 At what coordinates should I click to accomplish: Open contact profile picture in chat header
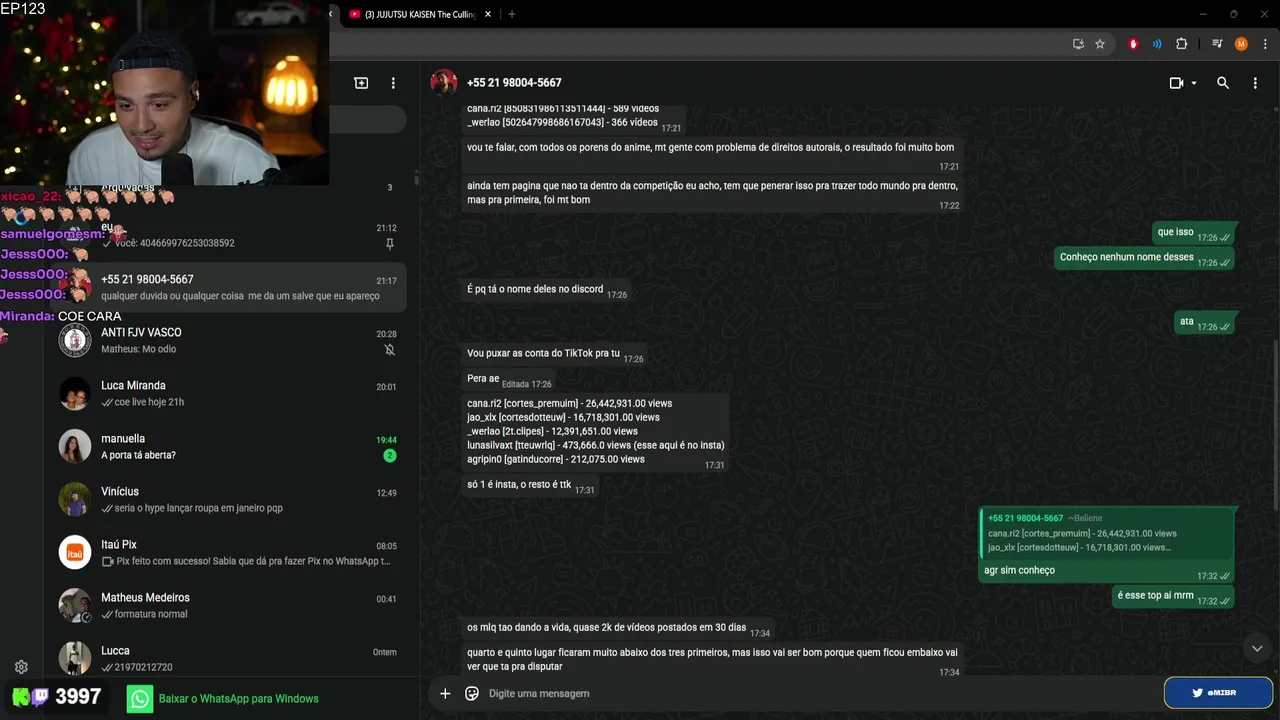[444, 83]
